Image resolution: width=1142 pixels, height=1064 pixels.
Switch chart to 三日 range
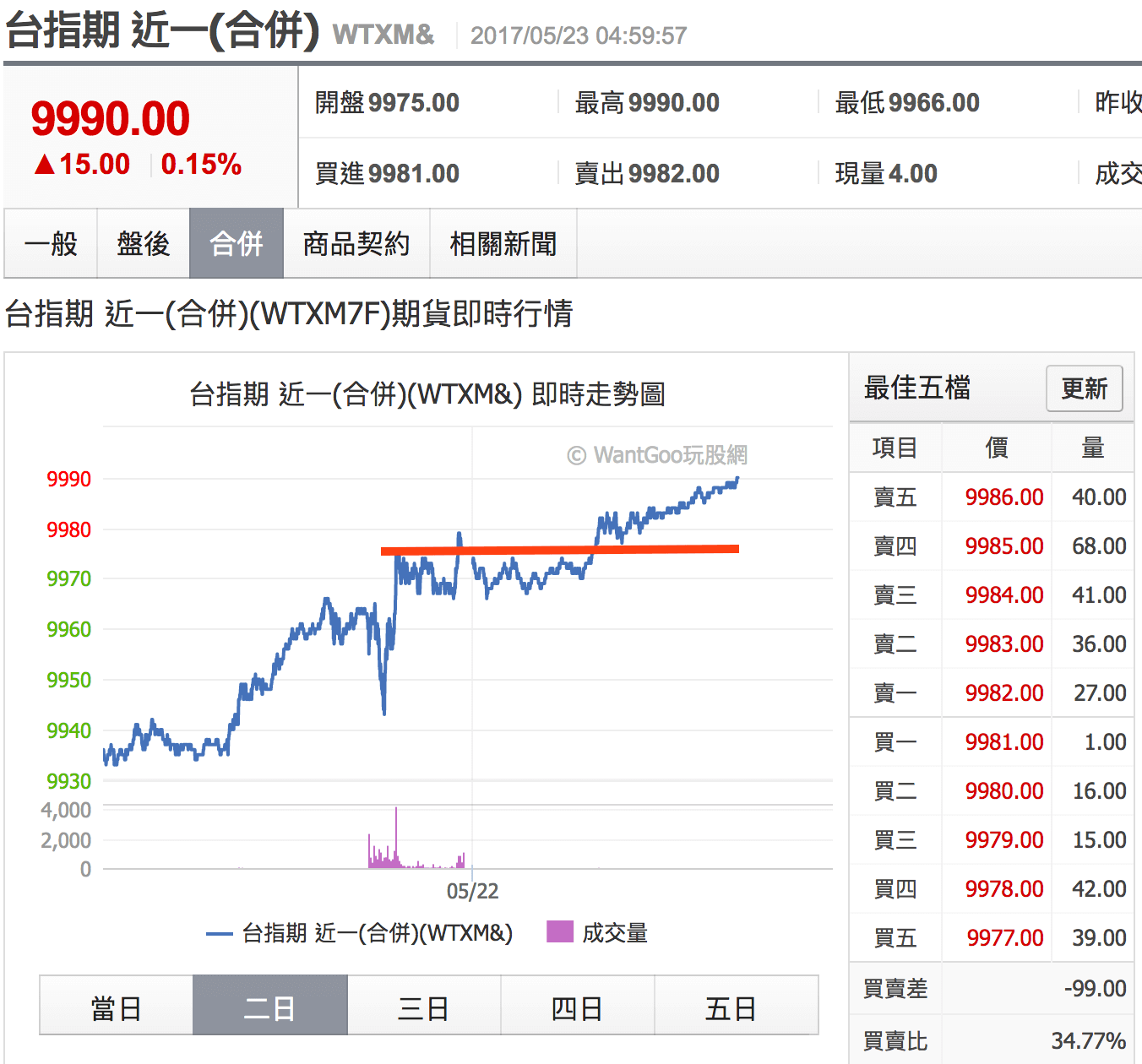[423, 1007]
